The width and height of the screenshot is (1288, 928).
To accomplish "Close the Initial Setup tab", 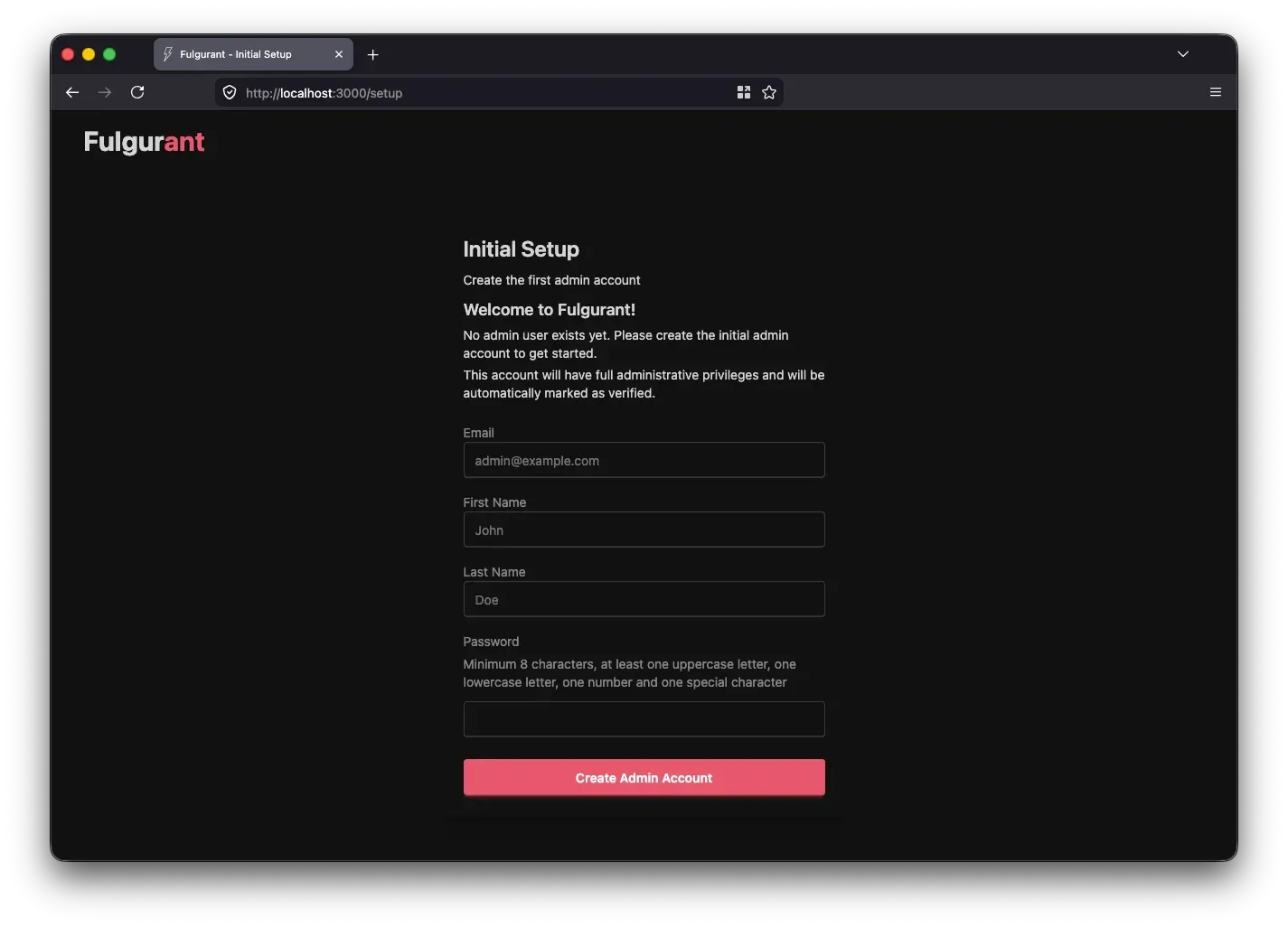I will (x=338, y=54).
